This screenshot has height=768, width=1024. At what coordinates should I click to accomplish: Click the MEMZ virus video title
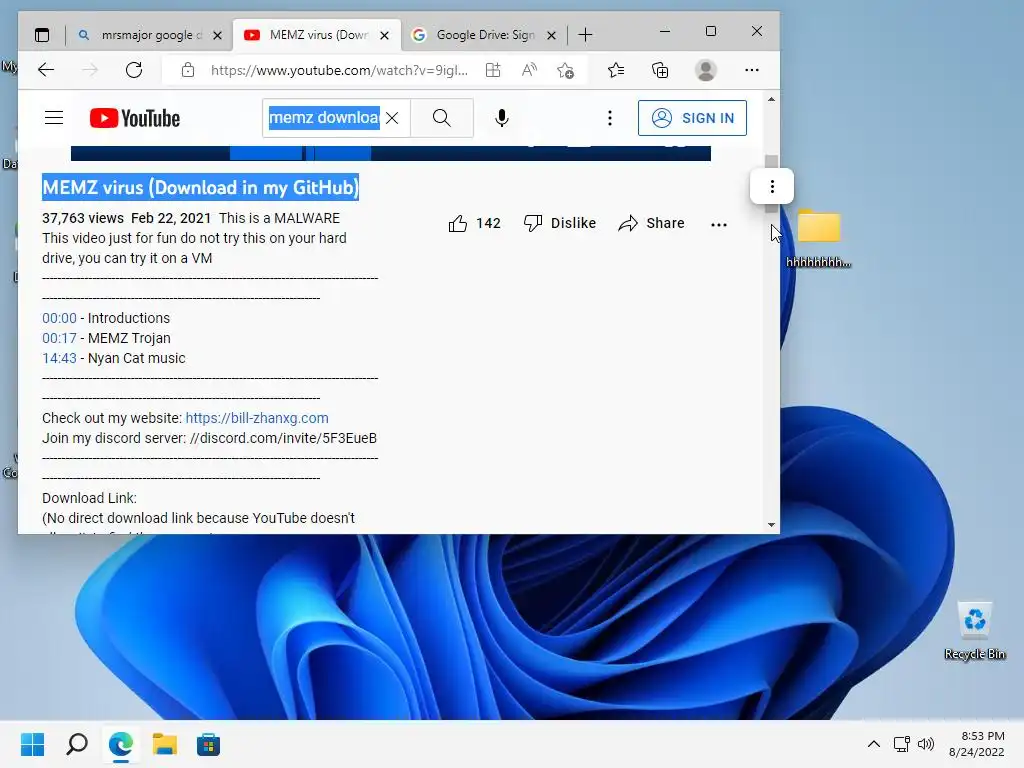pos(200,187)
